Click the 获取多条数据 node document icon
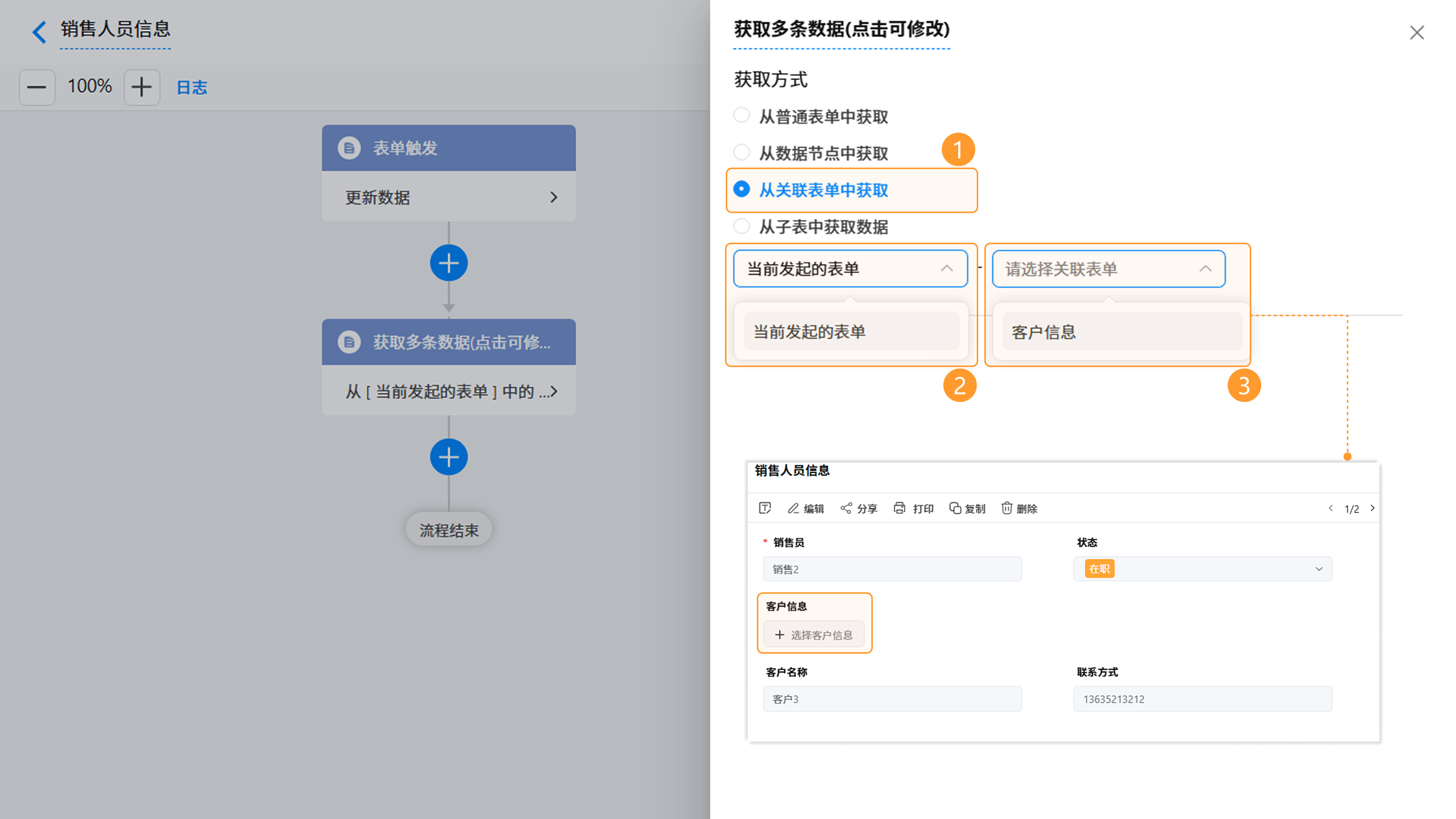This screenshot has height=819, width=1456. click(349, 342)
